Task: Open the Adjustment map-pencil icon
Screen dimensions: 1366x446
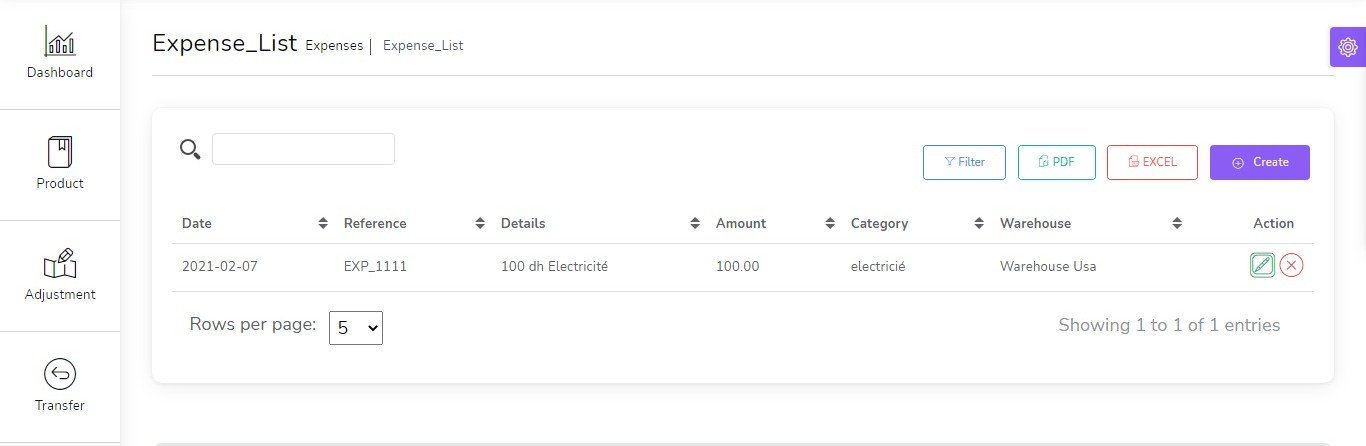Action: (60, 263)
